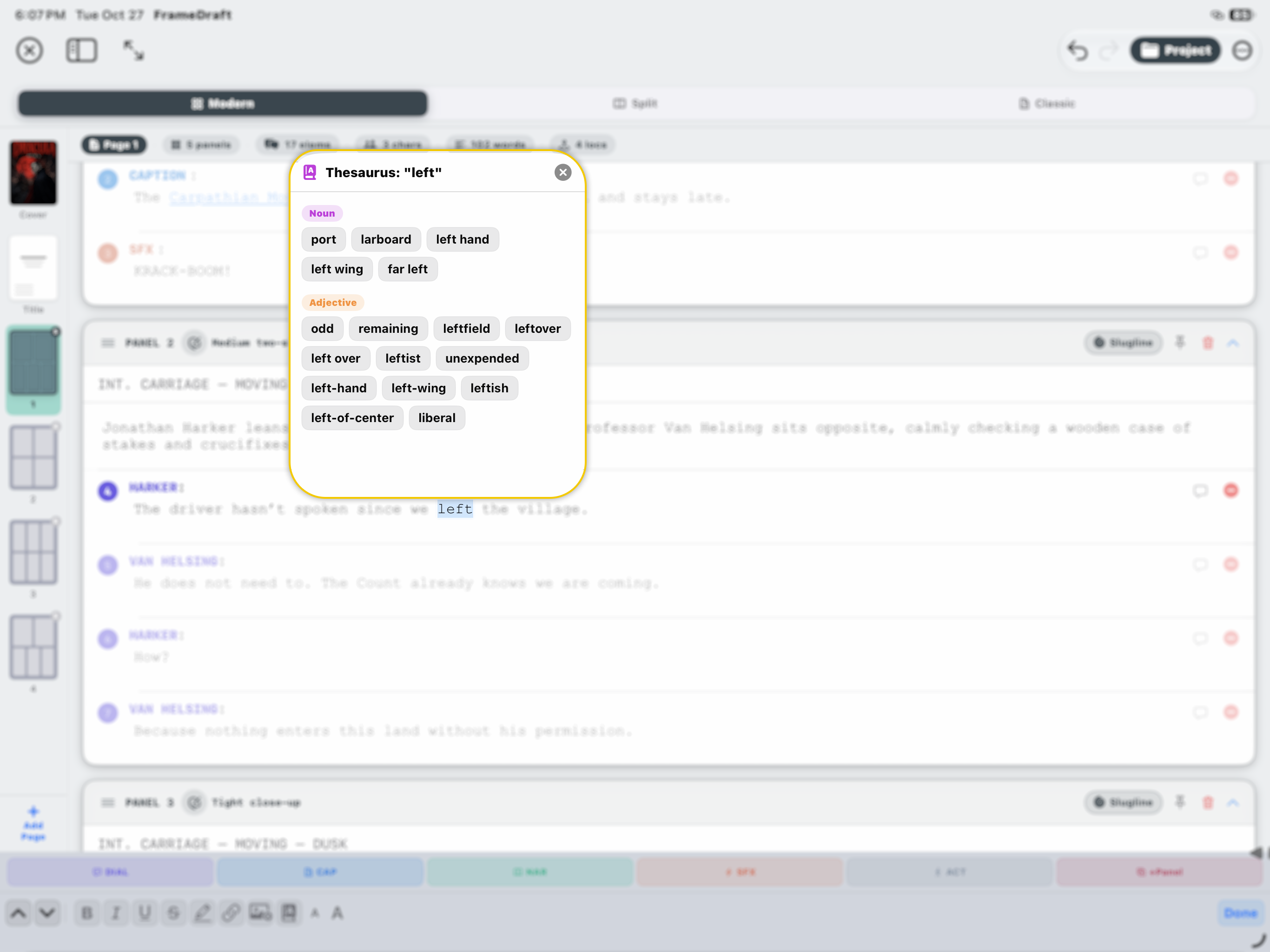1270x952 pixels.
Task: Choose synonym 'left over' with a space
Action: coord(335,358)
